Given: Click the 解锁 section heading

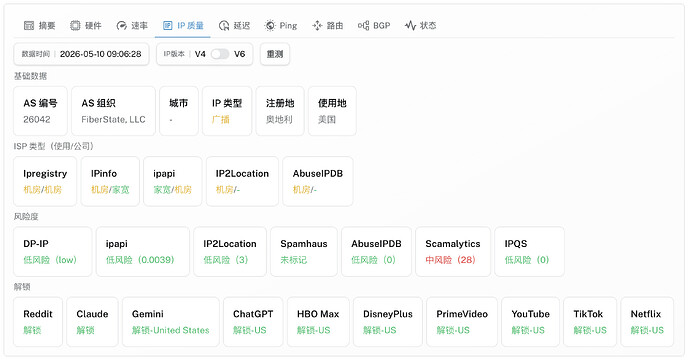Looking at the screenshot, I should click(22, 287).
